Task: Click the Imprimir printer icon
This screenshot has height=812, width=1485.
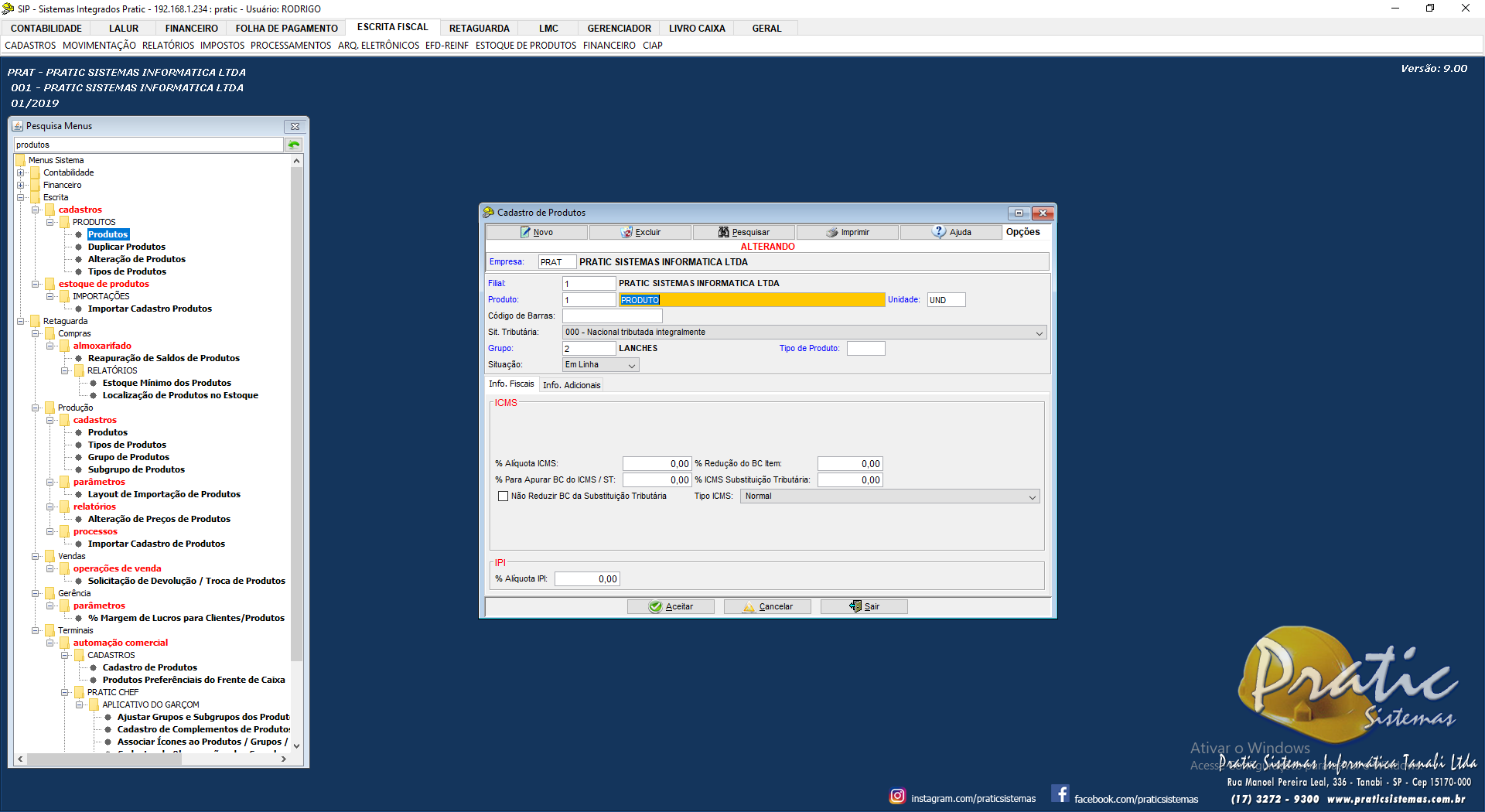Action: click(832, 232)
